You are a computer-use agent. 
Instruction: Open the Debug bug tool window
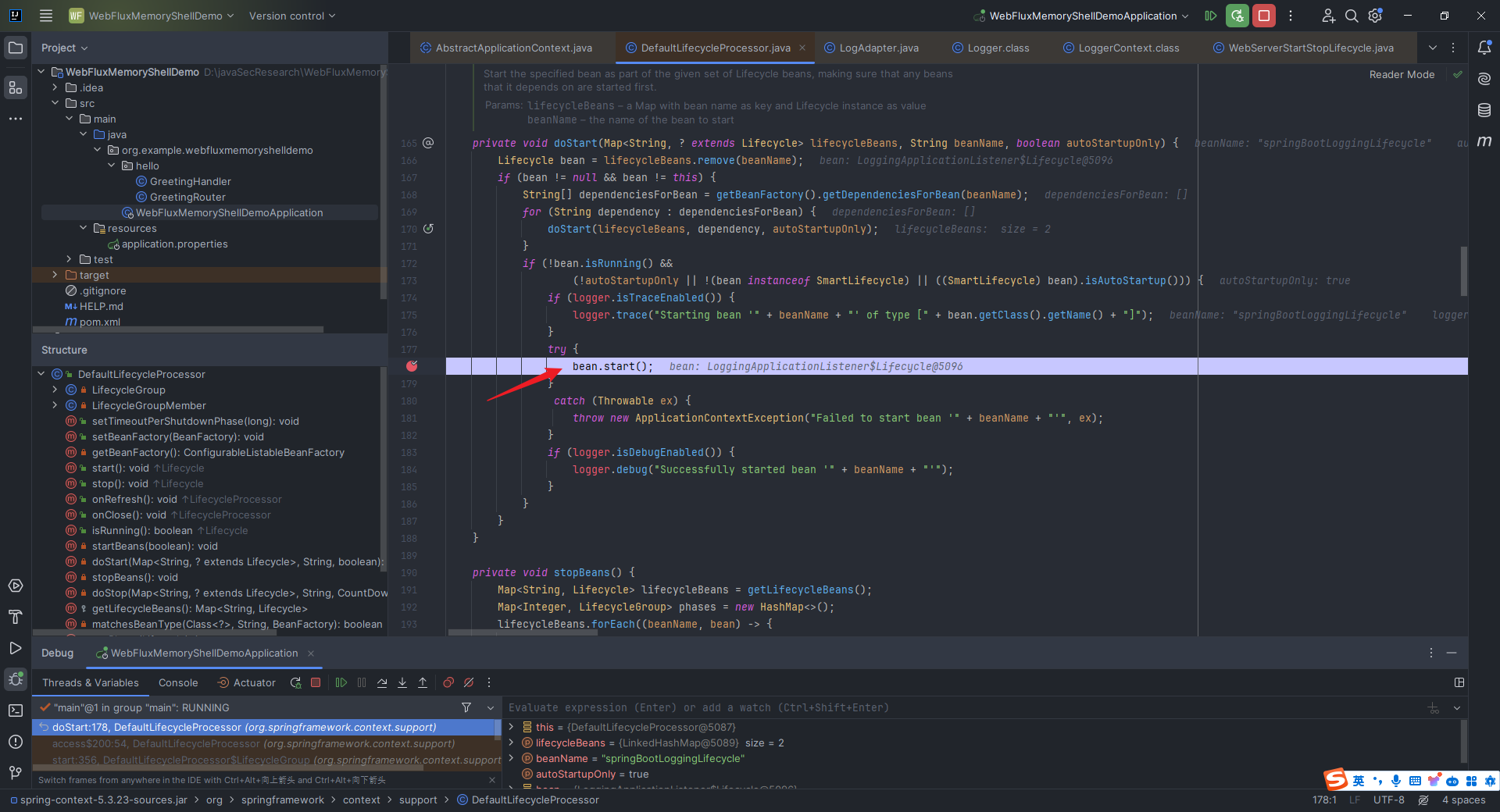pos(16,679)
